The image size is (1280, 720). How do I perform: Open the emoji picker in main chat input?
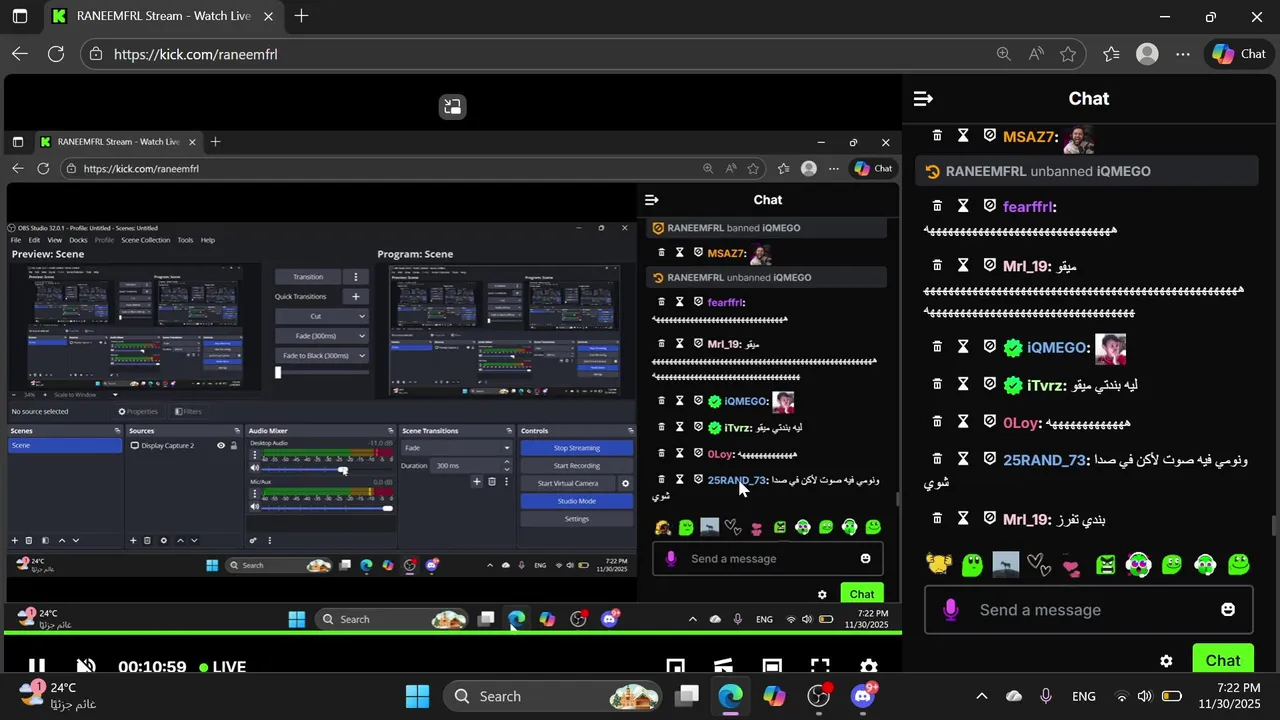click(x=1228, y=609)
